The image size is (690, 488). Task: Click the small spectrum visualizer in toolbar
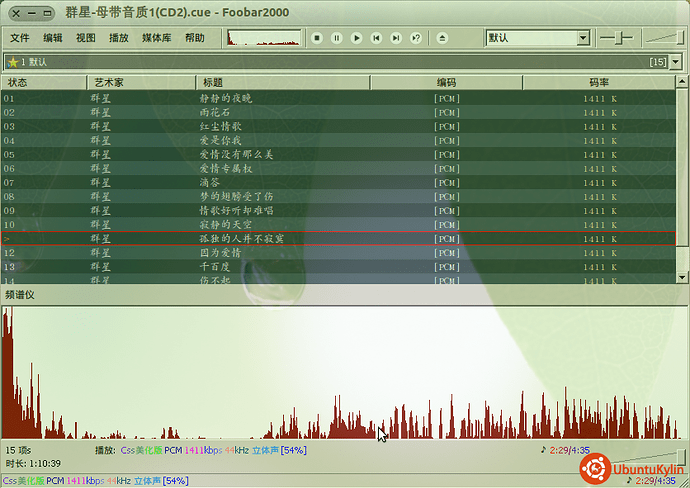point(264,38)
